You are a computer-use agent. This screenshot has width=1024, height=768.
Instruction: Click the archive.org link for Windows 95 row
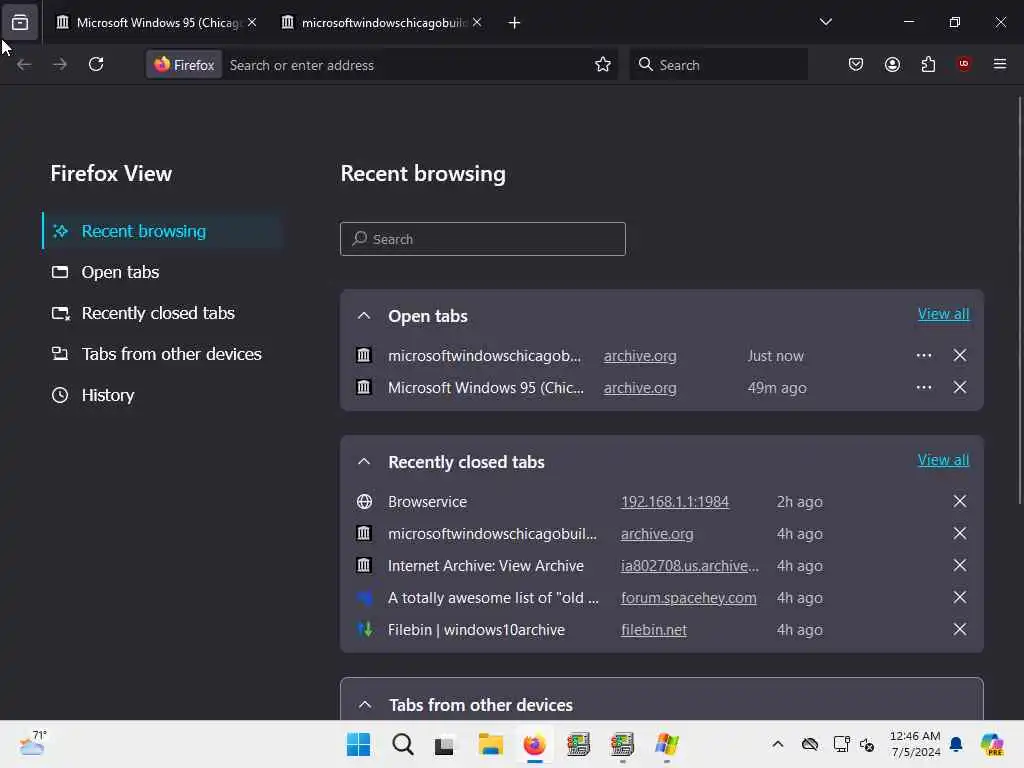(640, 388)
